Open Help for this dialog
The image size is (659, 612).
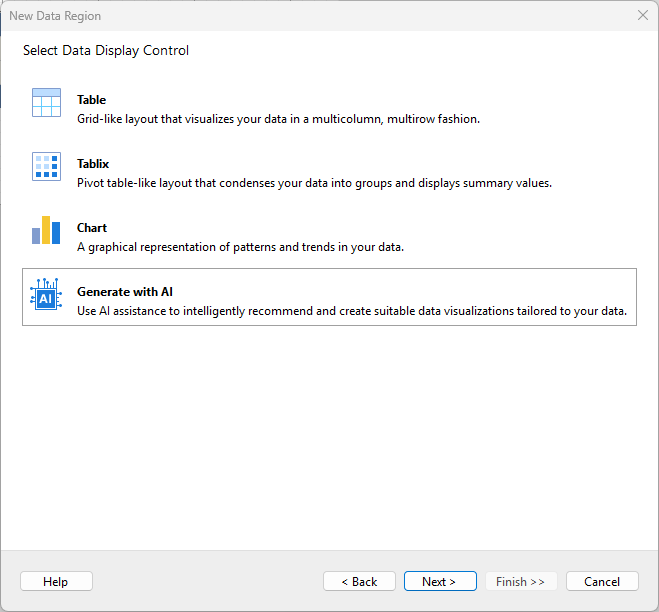pyautogui.click(x=56, y=581)
